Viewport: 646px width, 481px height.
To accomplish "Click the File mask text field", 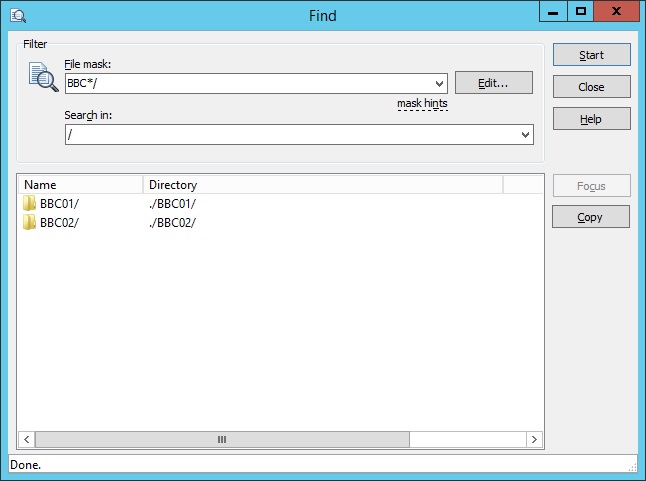I will [248, 83].
